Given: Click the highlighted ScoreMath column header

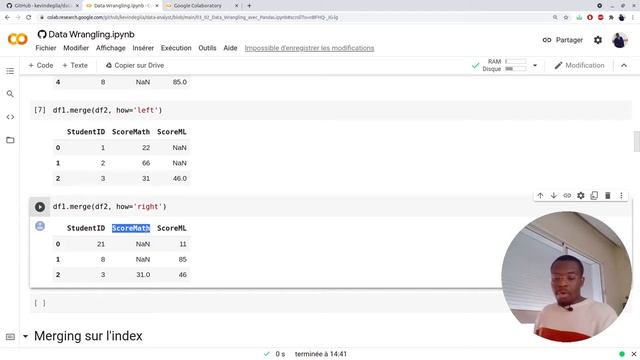Looking at the screenshot, I should pyautogui.click(x=131, y=228).
